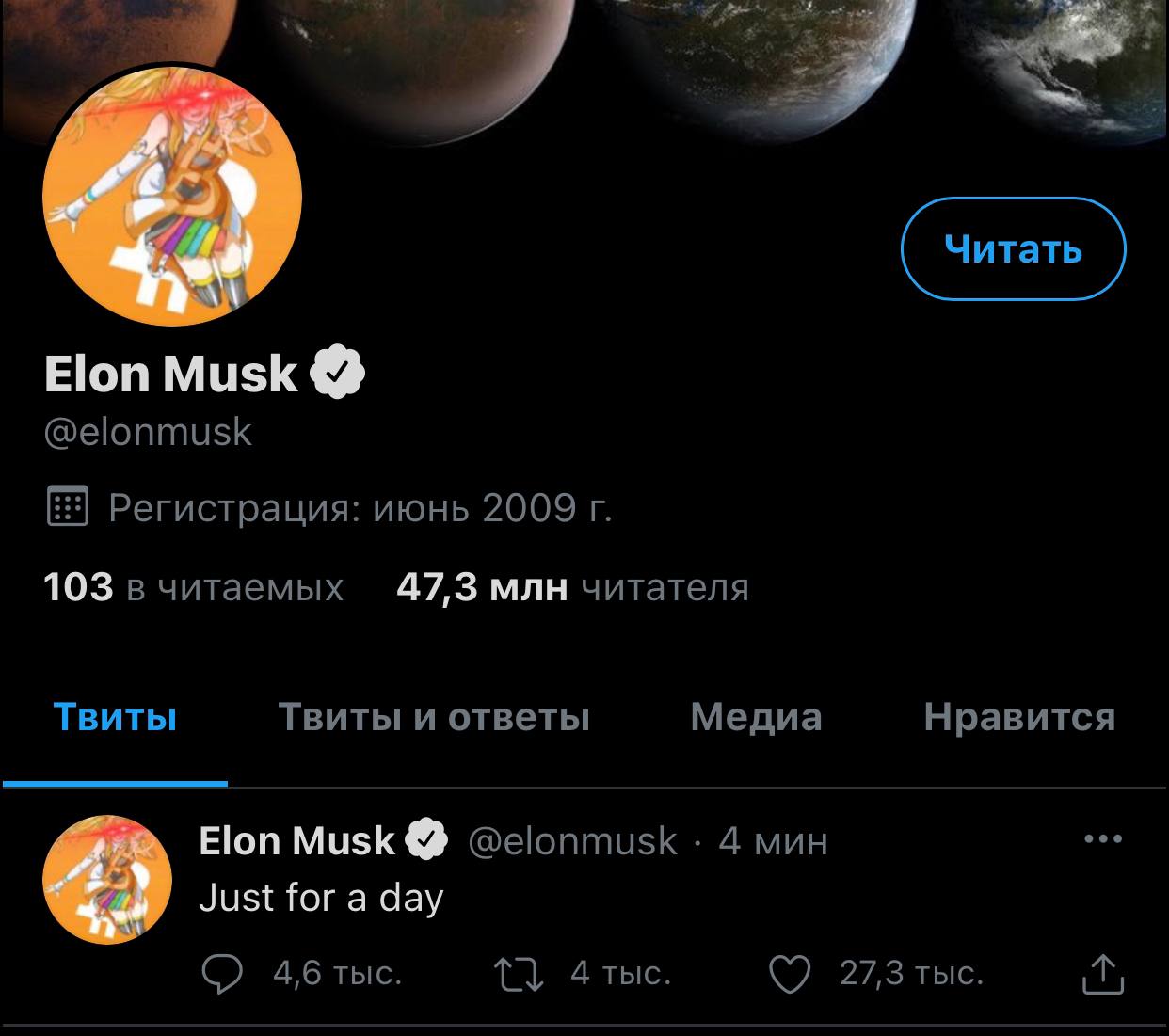
Task: Open the Твиты и ответы tab
Action: coord(434,717)
